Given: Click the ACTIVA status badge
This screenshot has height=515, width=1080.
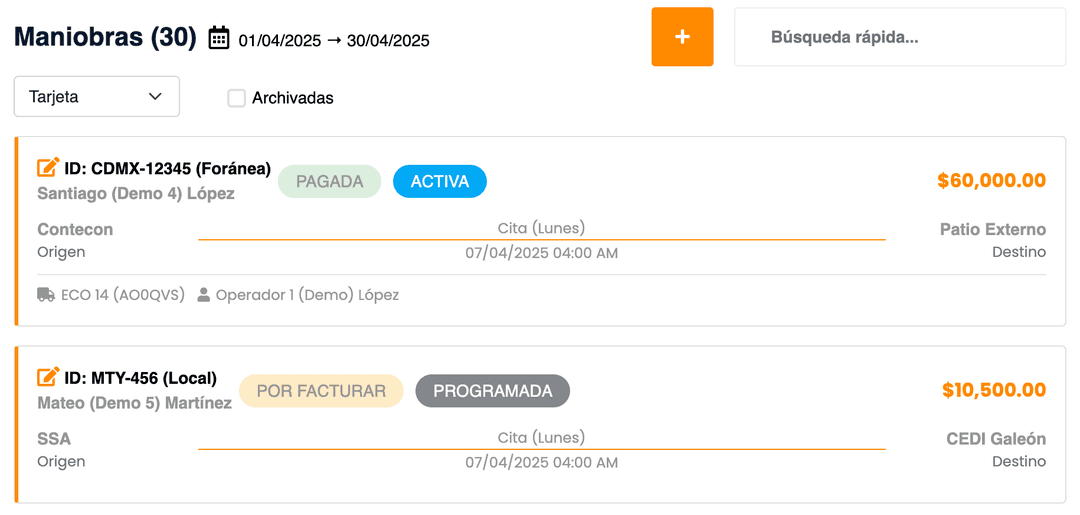Looking at the screenshot, I should pyautogui.click(x=440, y=182).
